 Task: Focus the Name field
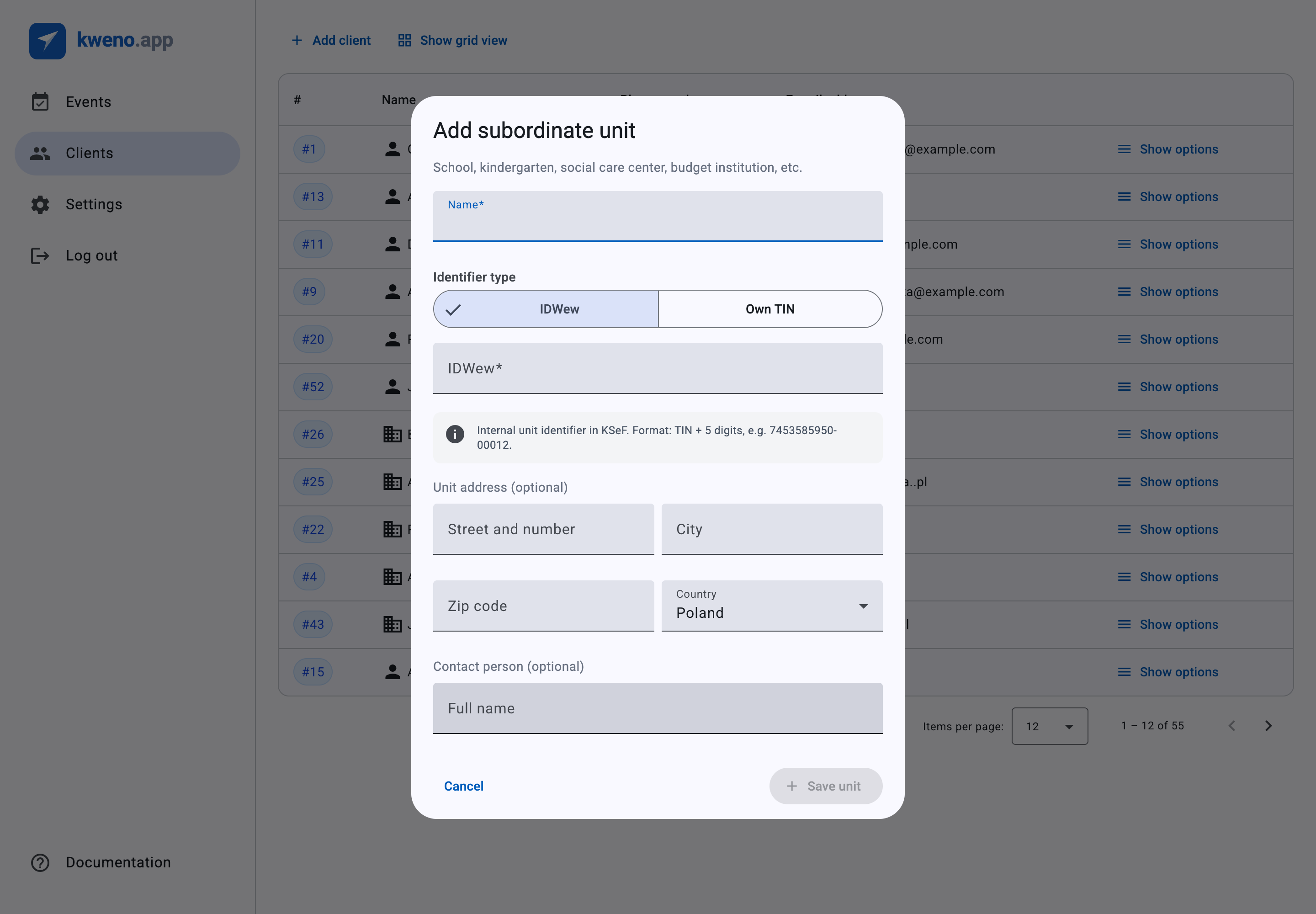[658, 217]
